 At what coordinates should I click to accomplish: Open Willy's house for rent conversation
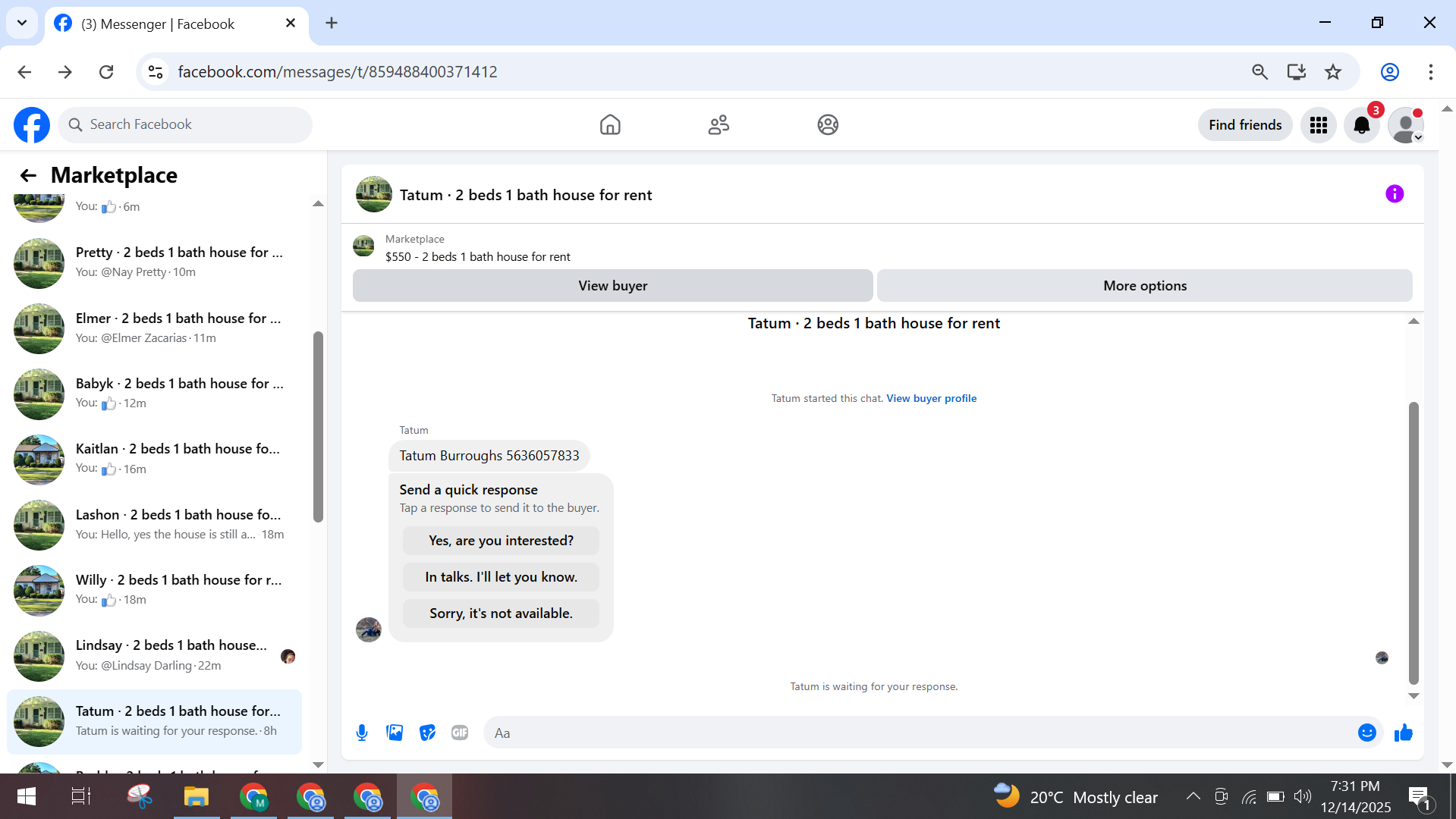pos(155,590)
